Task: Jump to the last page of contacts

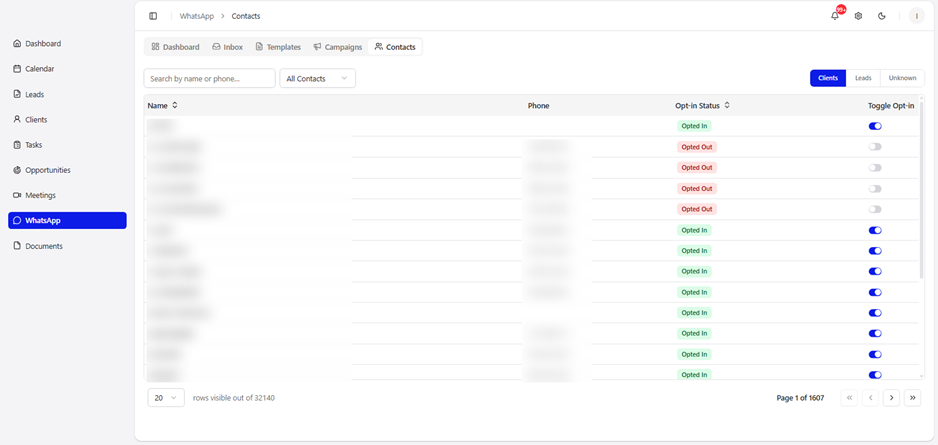Action: coord(912,398)
